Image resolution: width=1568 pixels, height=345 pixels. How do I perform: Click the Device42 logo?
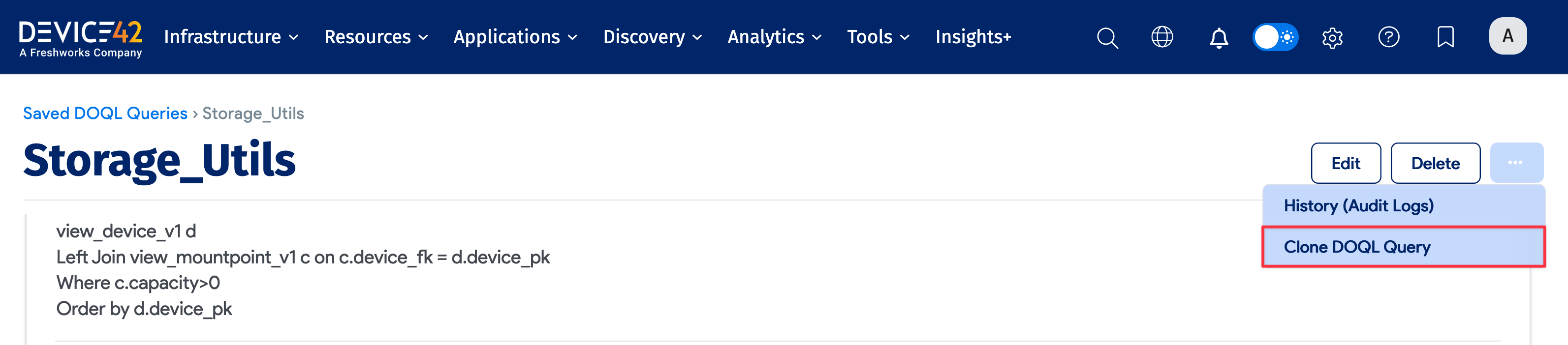point(81,35)
